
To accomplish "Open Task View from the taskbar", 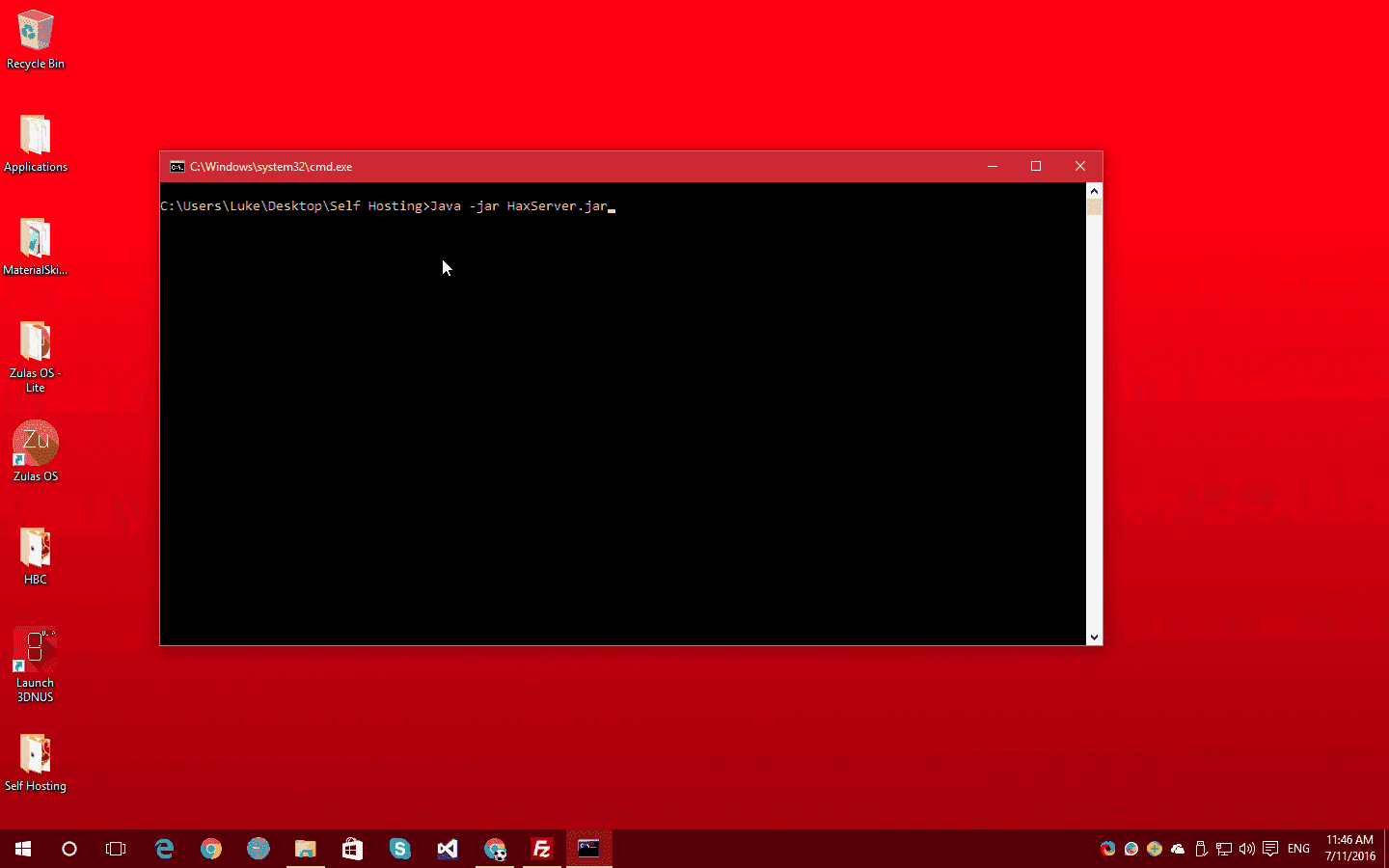I will coord(116,849).
